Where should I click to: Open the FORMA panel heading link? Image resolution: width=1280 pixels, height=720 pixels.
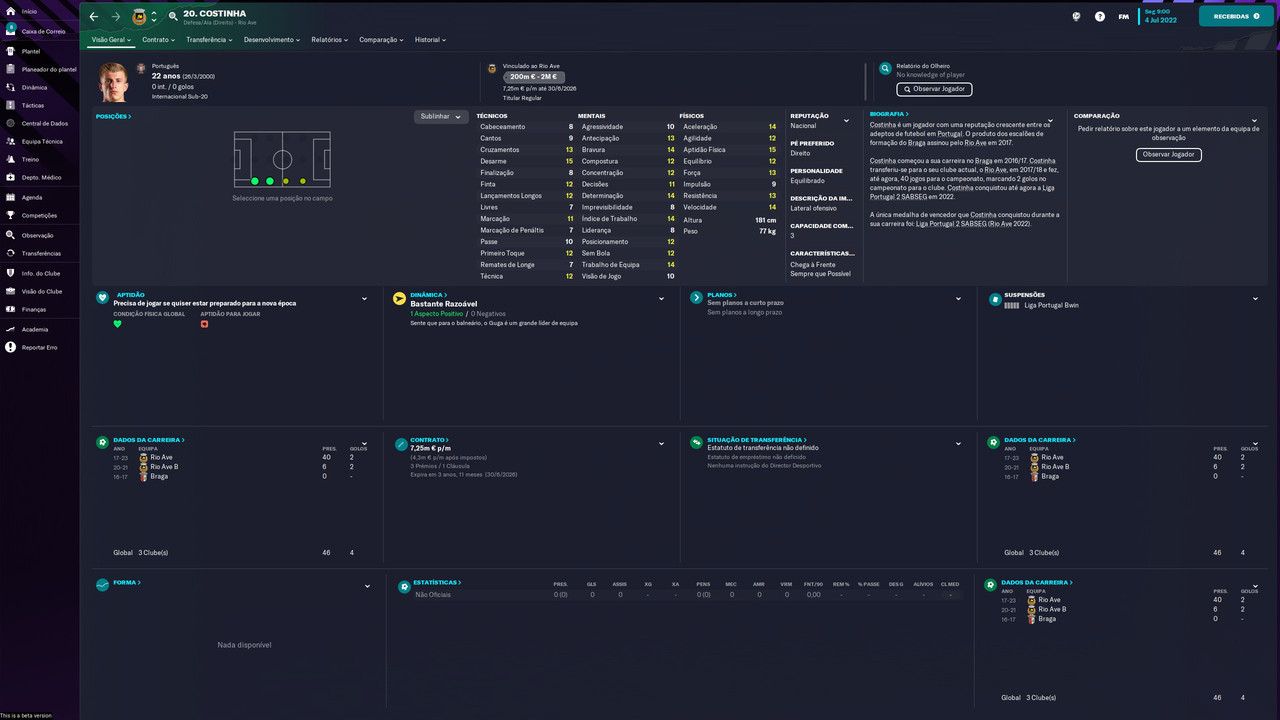(x=126, y=582)
